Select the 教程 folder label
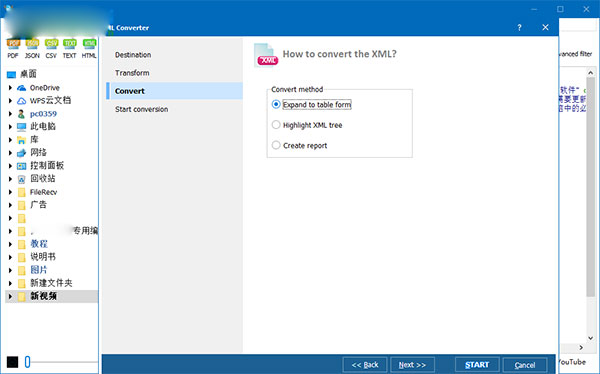This screenshot has width=600, height=374. pyautogui.click(x=39, y=244)
